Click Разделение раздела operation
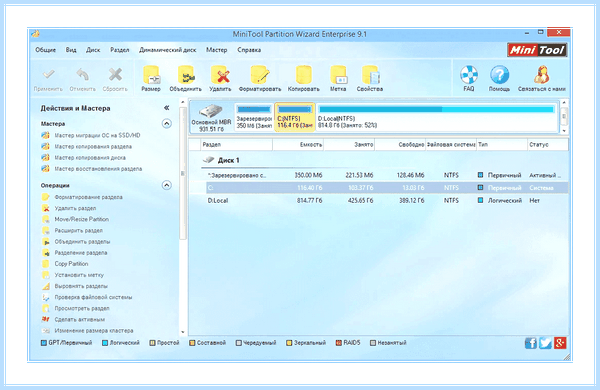The width and height of the screenshot is (600, 390). click(x=81, y=253)
